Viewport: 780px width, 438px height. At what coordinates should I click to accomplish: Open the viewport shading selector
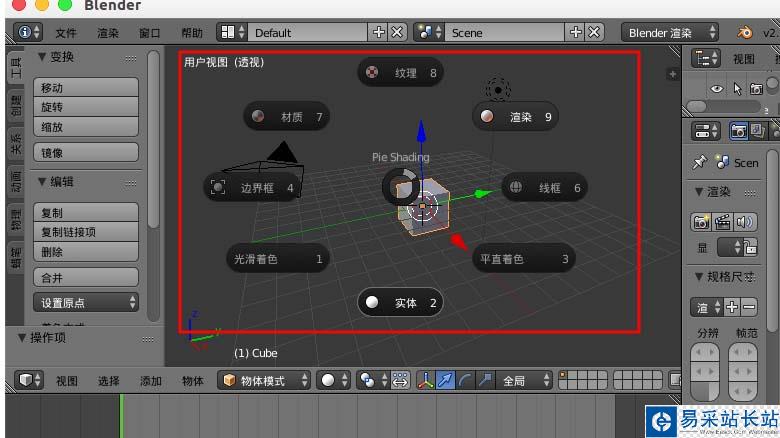click(x=333, y=380)
